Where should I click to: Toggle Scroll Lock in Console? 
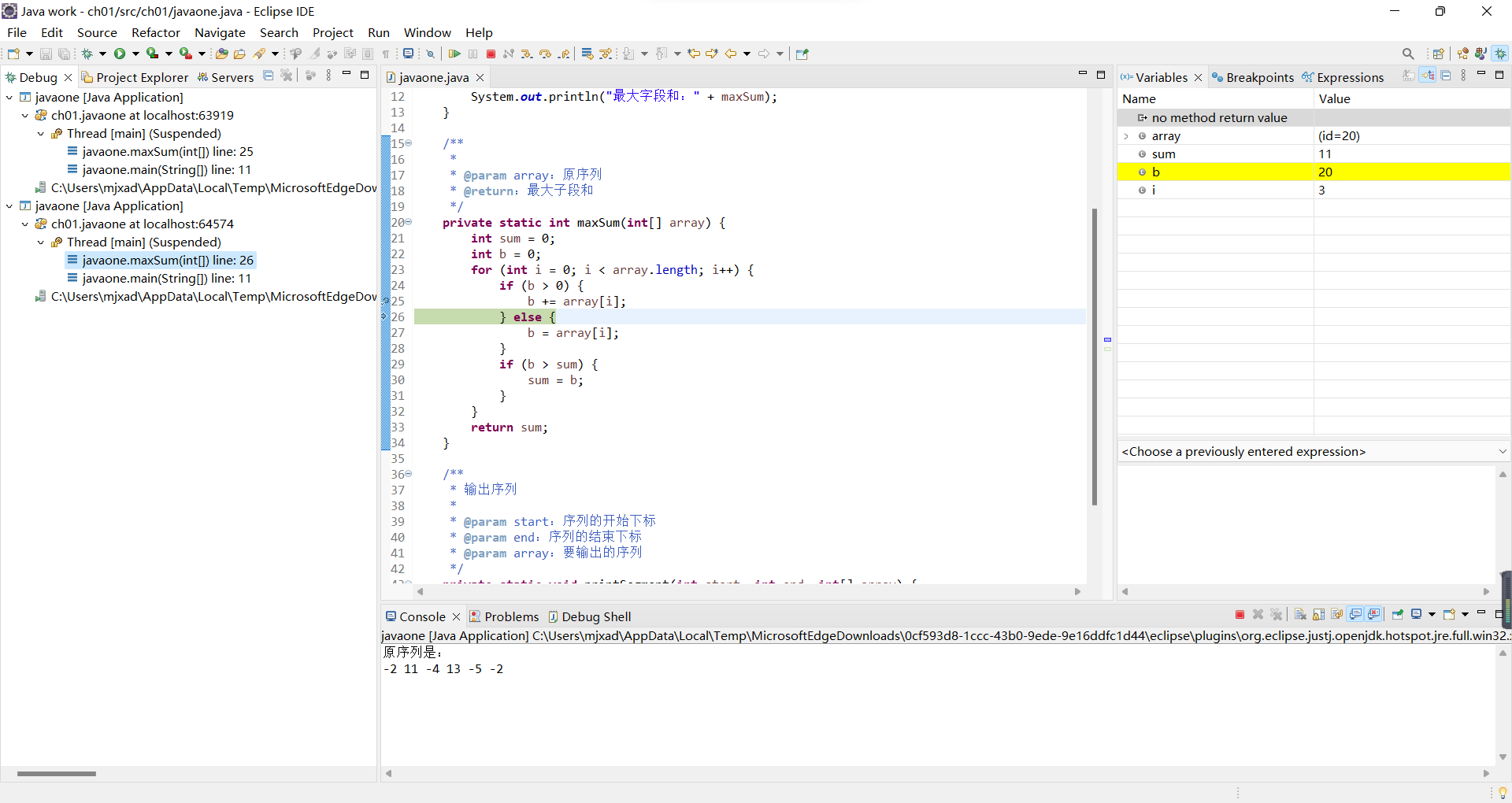(1318, 615)
